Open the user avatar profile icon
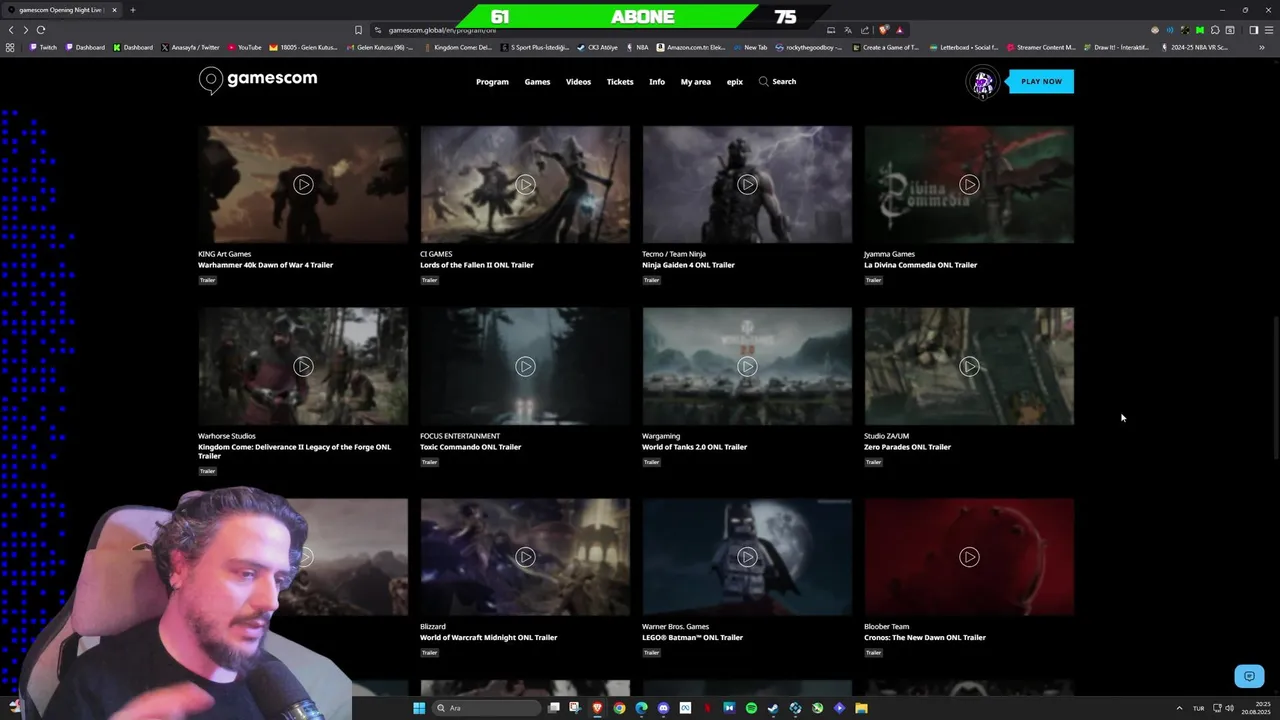 coord(983,82)
